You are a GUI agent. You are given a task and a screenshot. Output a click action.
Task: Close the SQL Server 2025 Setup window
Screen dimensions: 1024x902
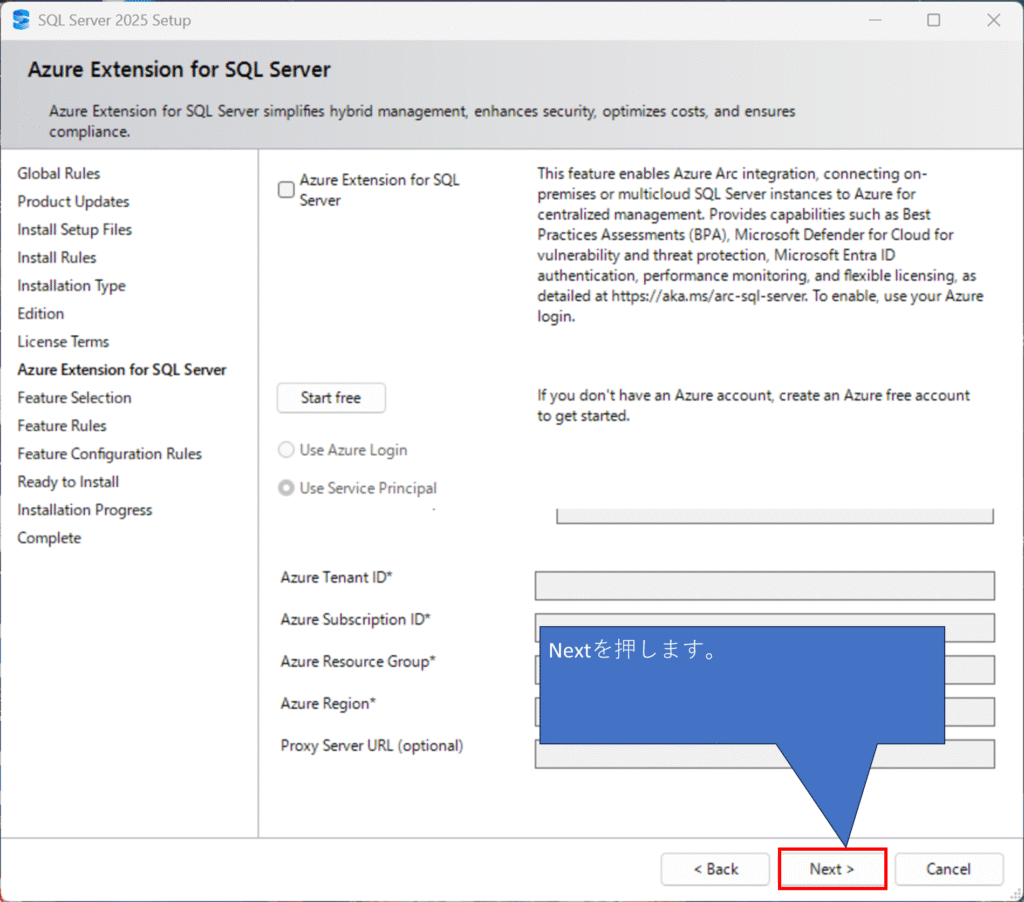pyautogui.click(x=993, y=20)
